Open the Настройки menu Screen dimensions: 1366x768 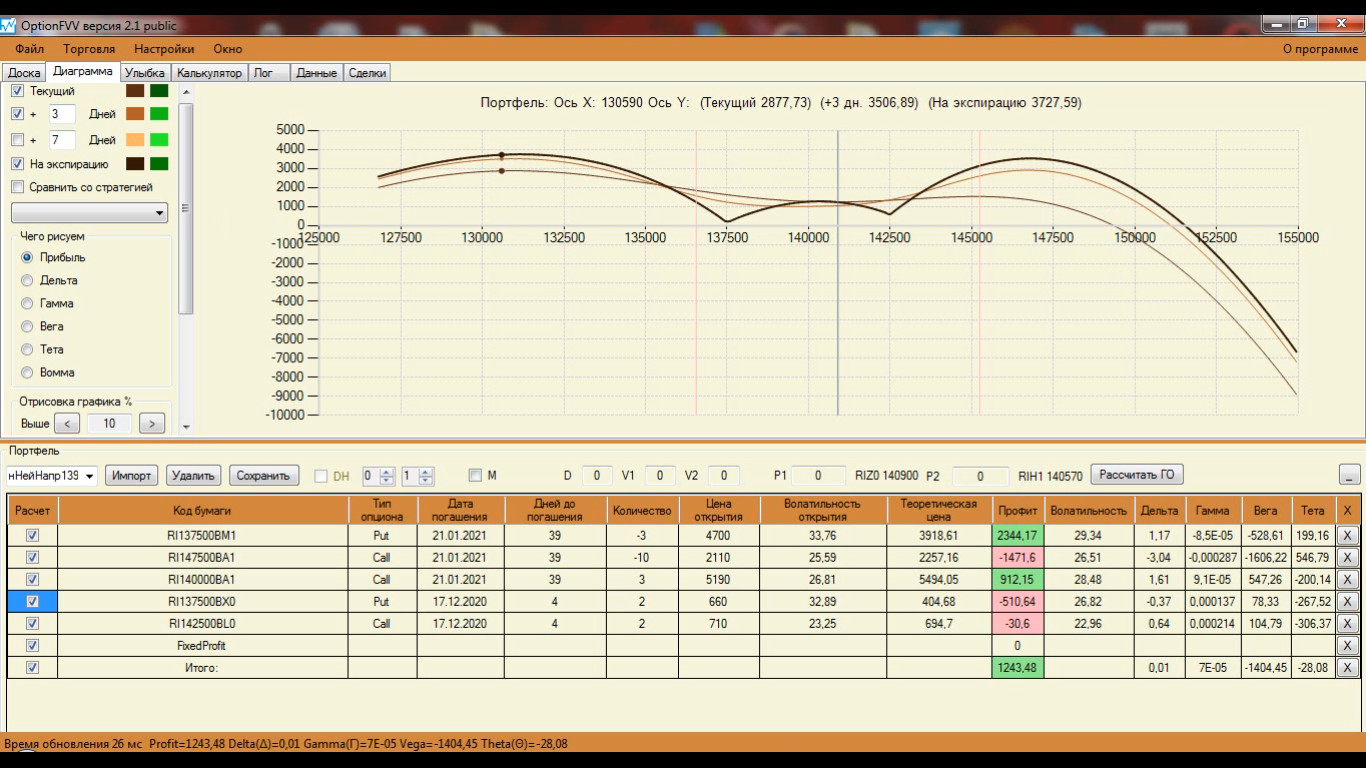pos(164,48)
